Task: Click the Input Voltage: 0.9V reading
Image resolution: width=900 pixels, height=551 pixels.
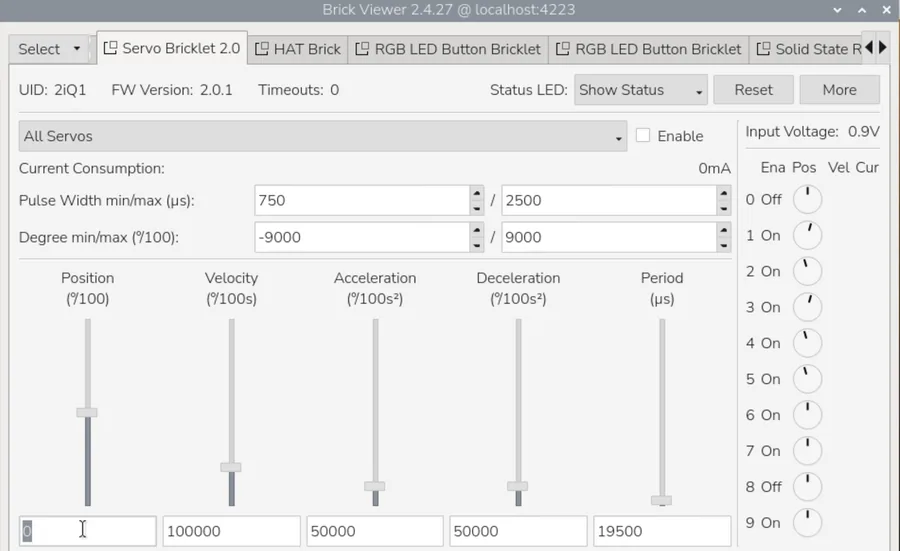Action: point(812,131)
